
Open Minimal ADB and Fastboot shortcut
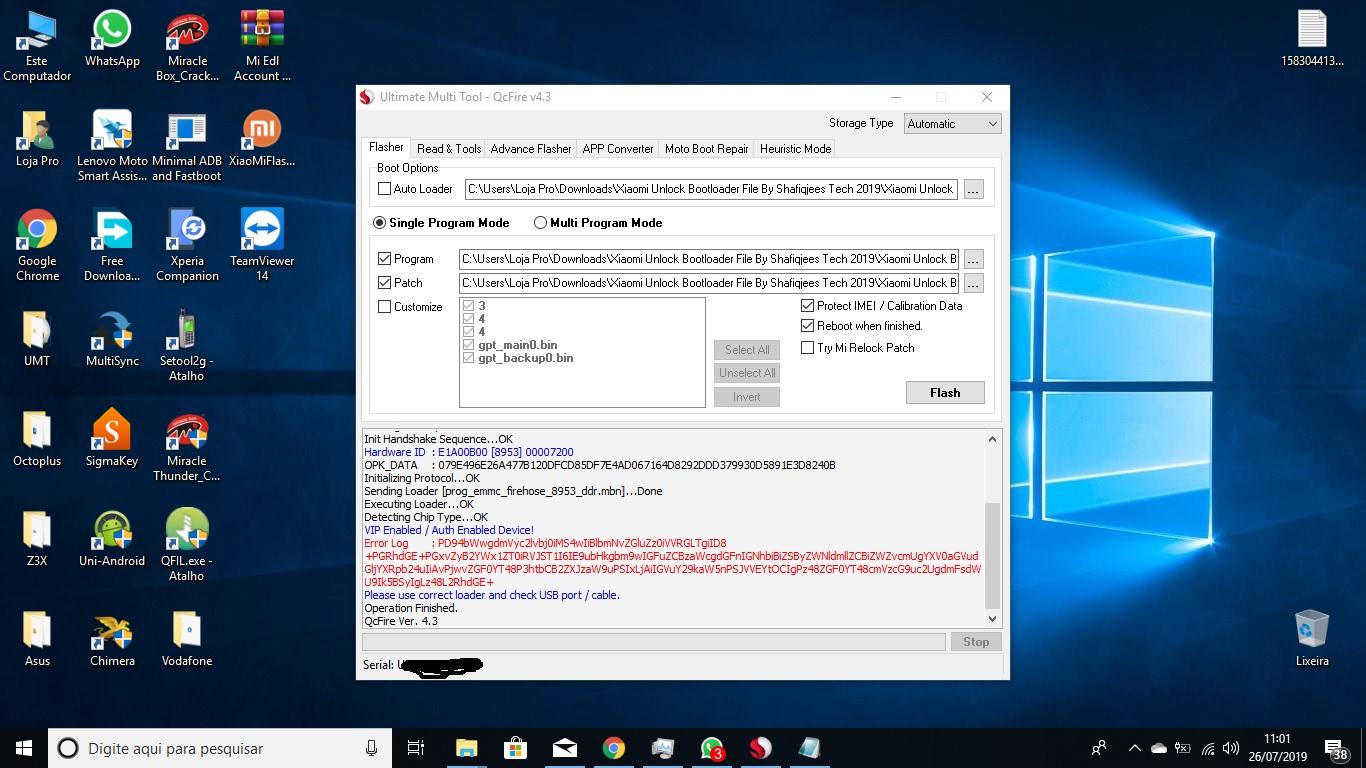[x=187, y=145]
